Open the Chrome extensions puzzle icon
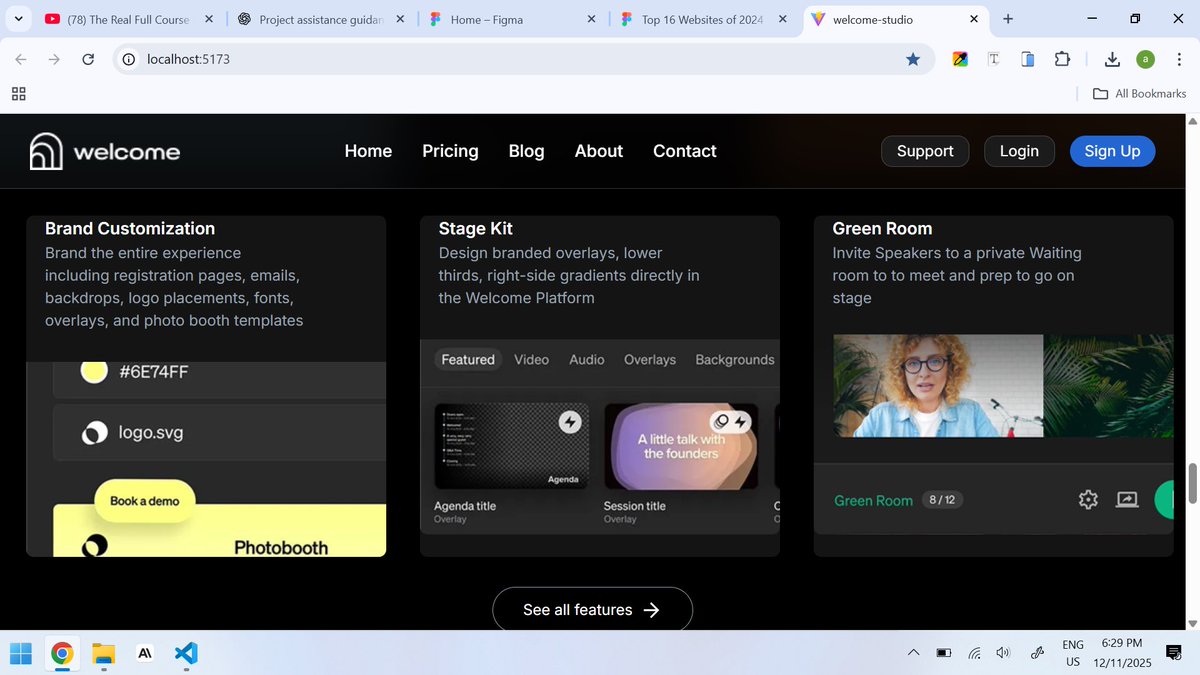This screenshot has height=675, width=1200. coord(1062,59)
